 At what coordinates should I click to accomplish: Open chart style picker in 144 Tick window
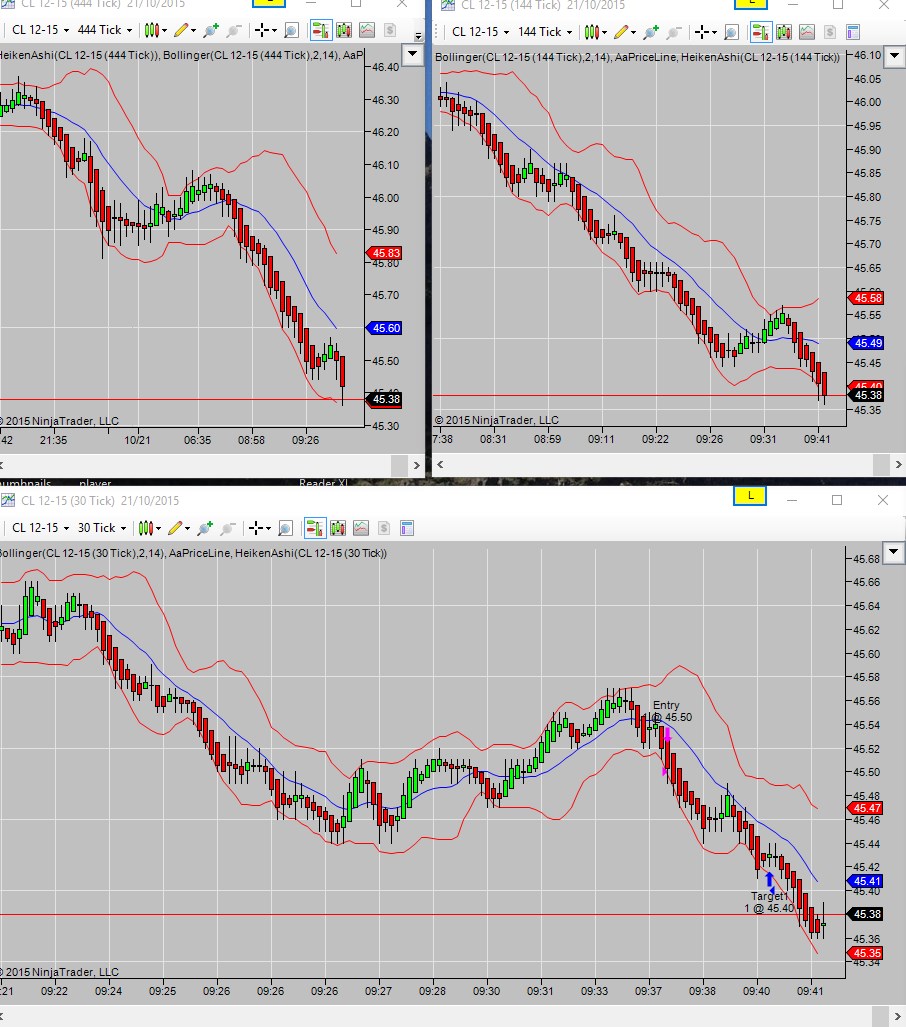pyautogui.click(x=595, y=31)
